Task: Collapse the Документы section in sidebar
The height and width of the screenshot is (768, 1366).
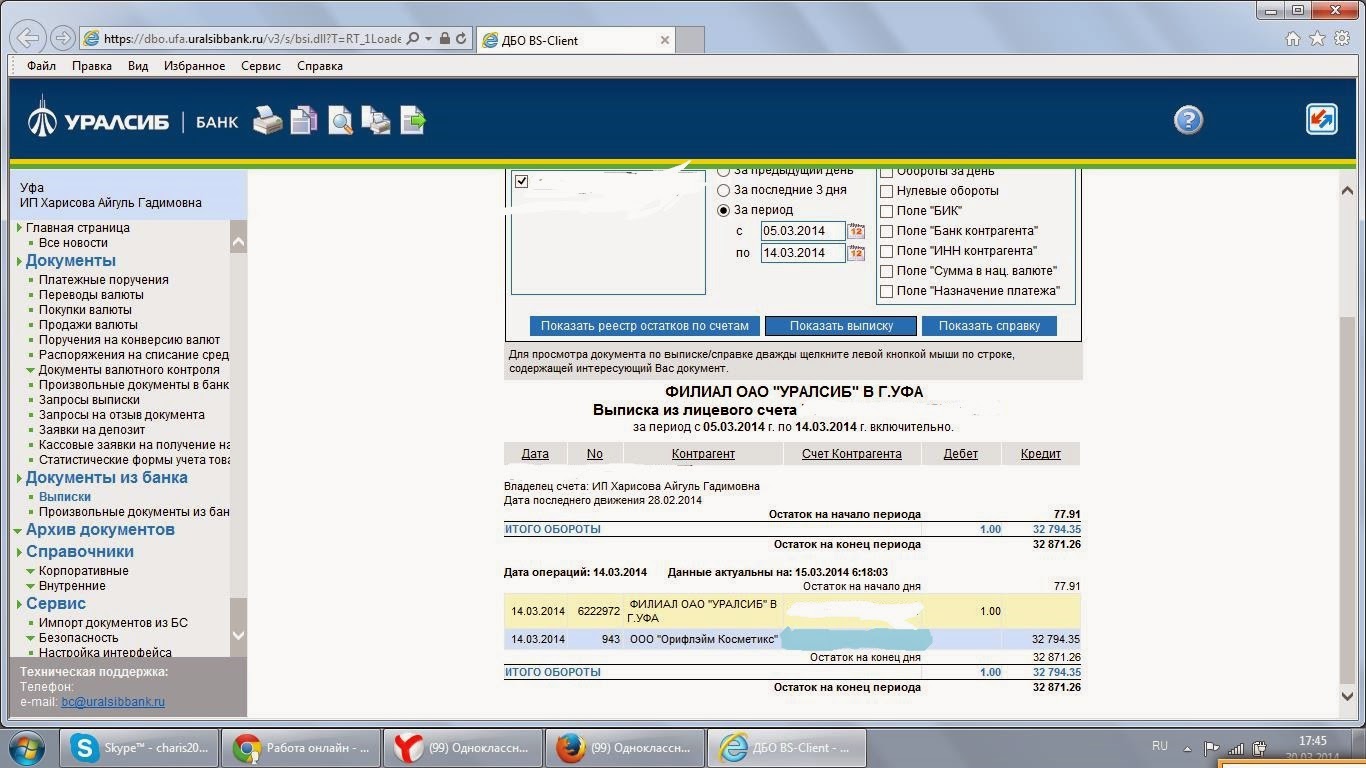Action: pos(19,261)
